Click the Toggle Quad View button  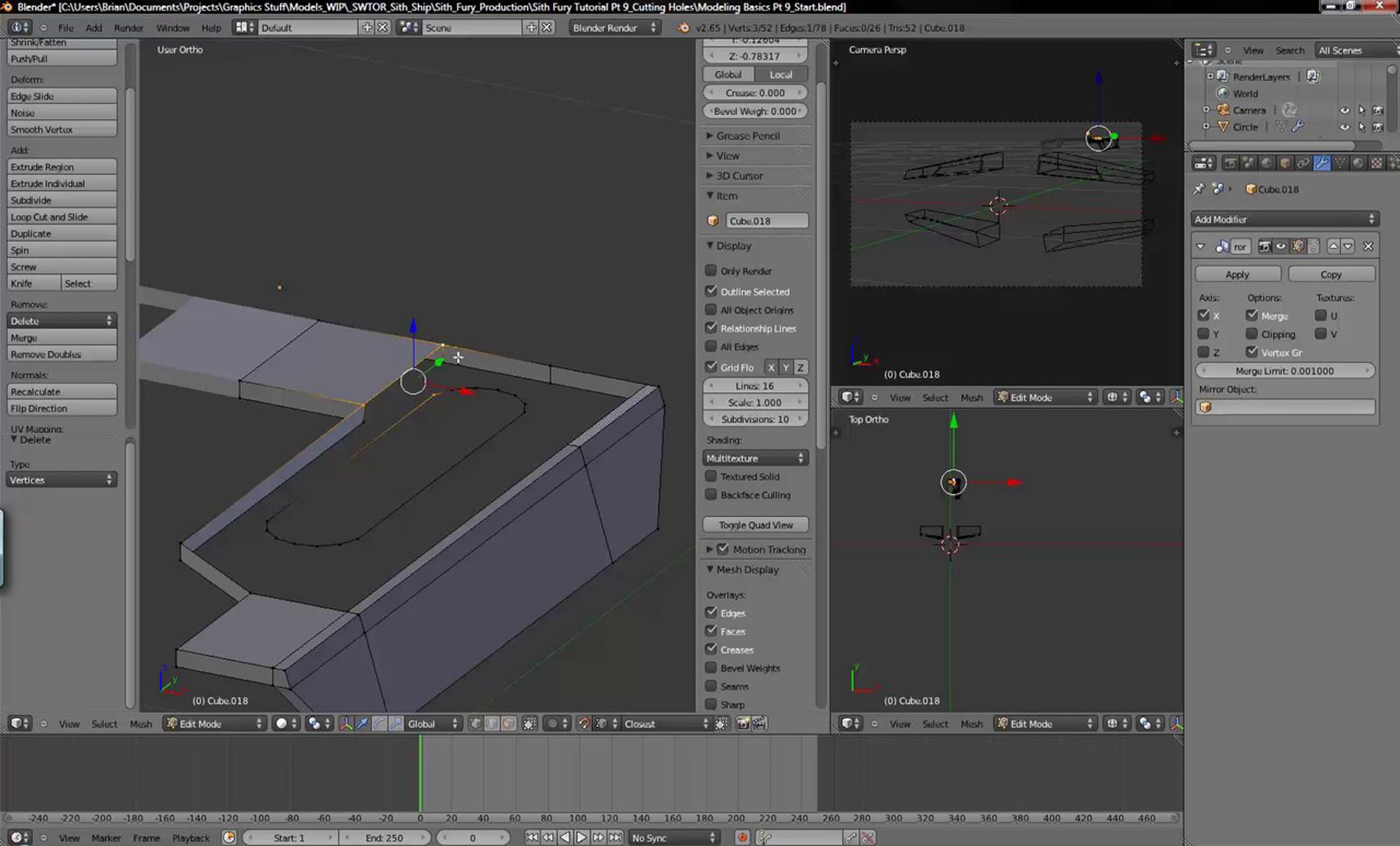tap(755, 525)
